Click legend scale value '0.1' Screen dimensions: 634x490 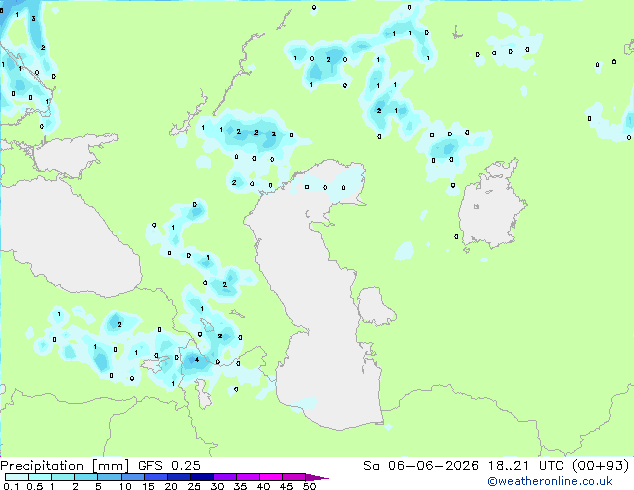11,486
